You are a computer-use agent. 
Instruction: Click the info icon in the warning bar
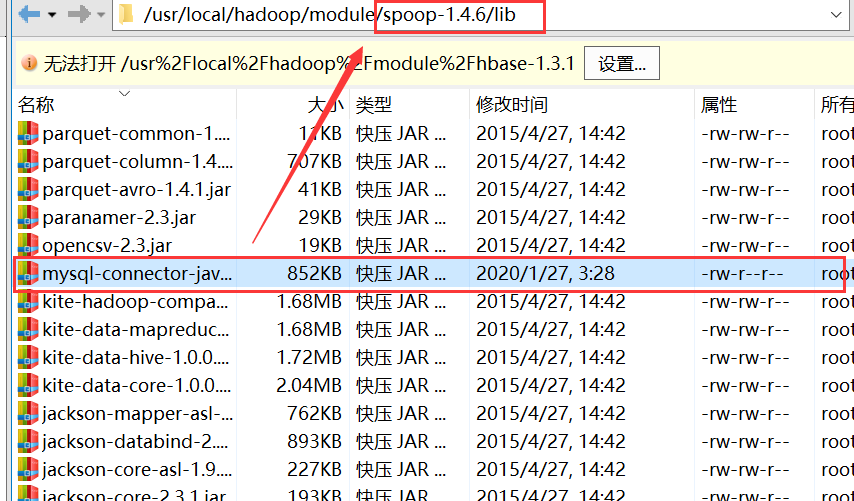coord(29,63)
